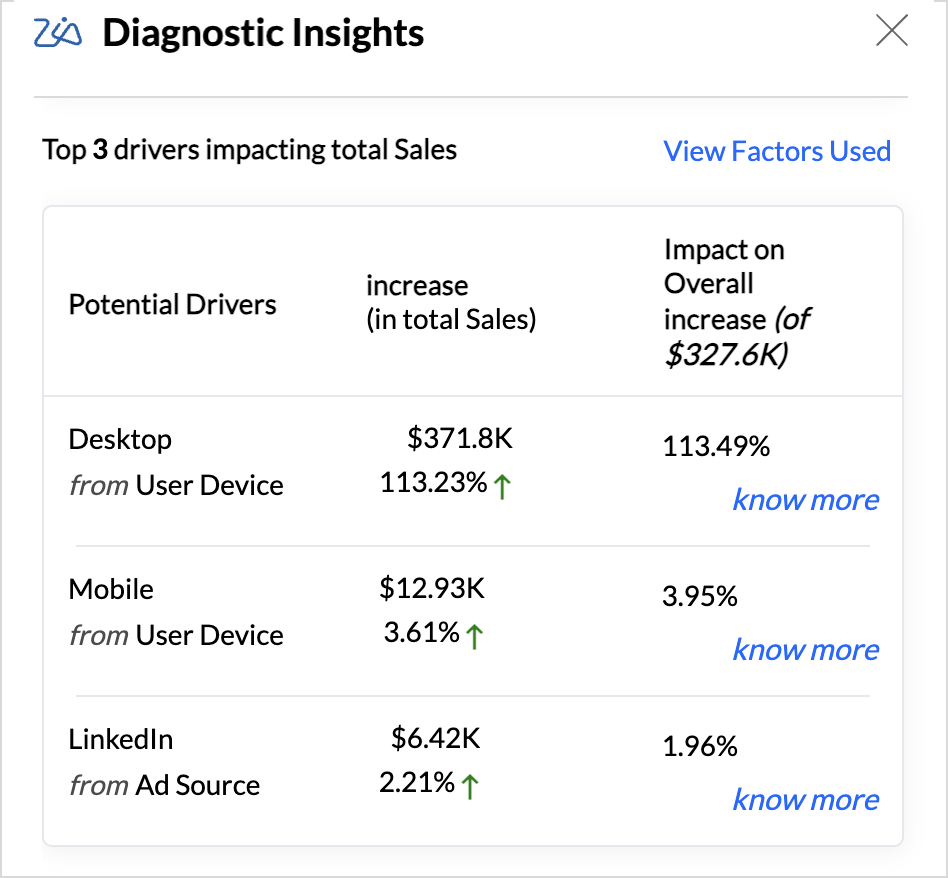Click know more for Mobile driver
948x878 pixels.
tap(805, 649)
